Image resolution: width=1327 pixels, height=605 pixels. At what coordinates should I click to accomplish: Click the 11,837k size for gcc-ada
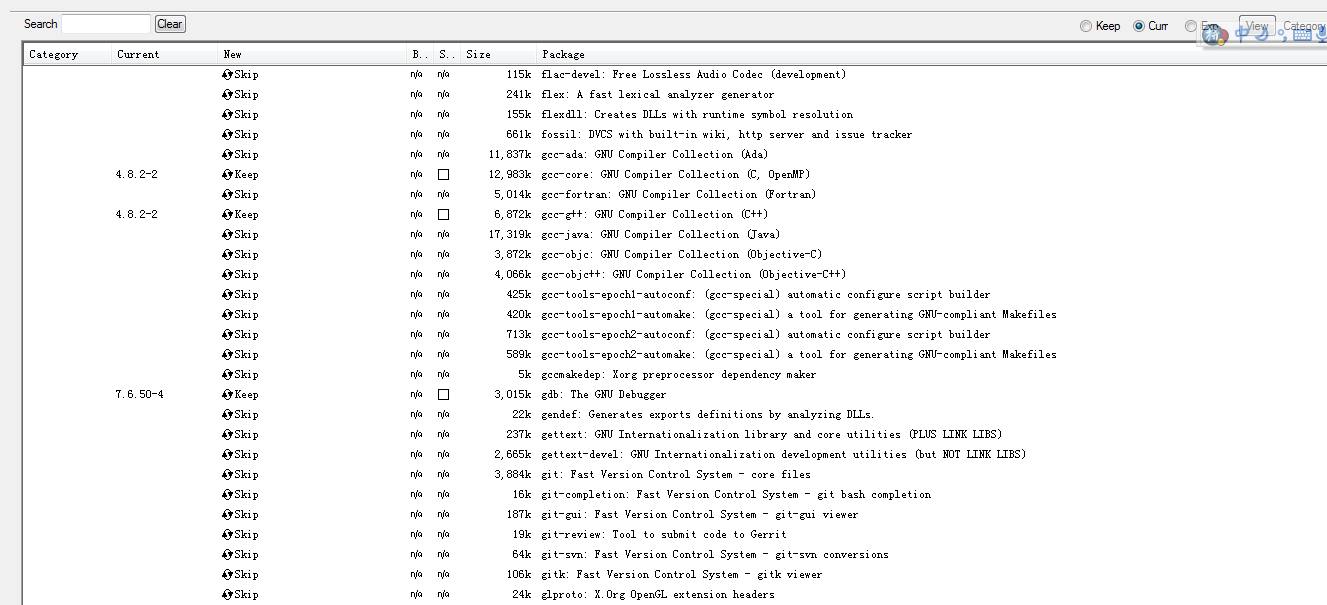(x=510, y=155)
